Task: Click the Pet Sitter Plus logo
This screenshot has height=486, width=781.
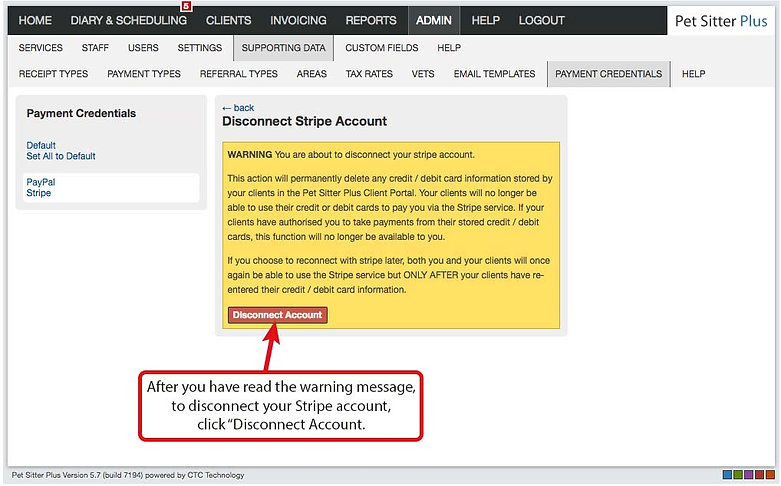Action: [721, 21]
